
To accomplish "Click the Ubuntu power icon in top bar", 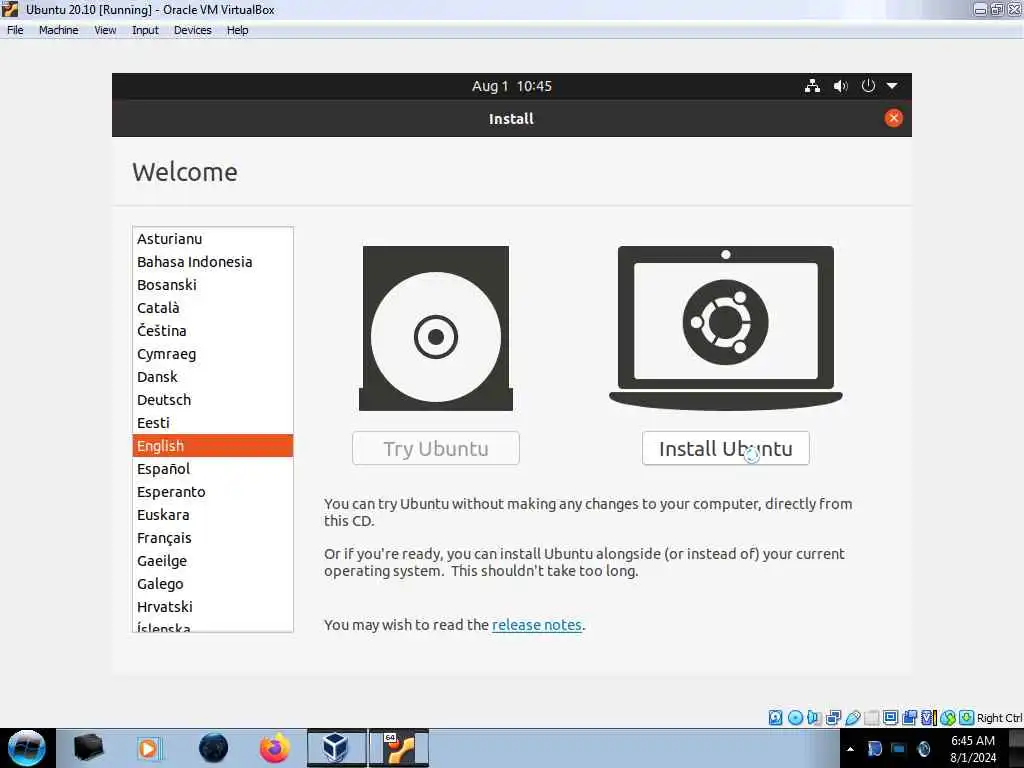I will [x=868, y=86].
